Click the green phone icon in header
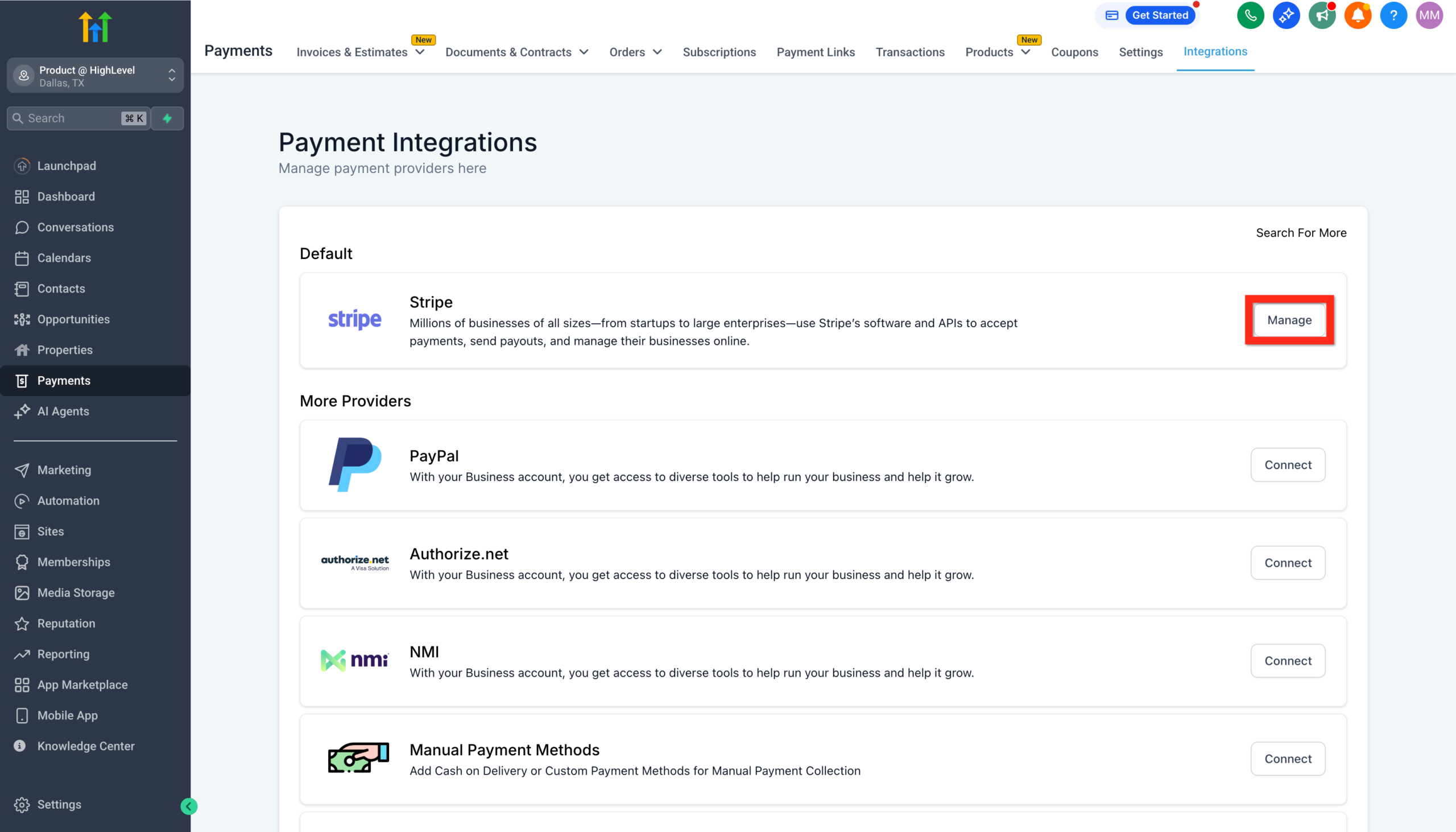This screenshot has height=832, width=1456. (x=1251, y=15)
